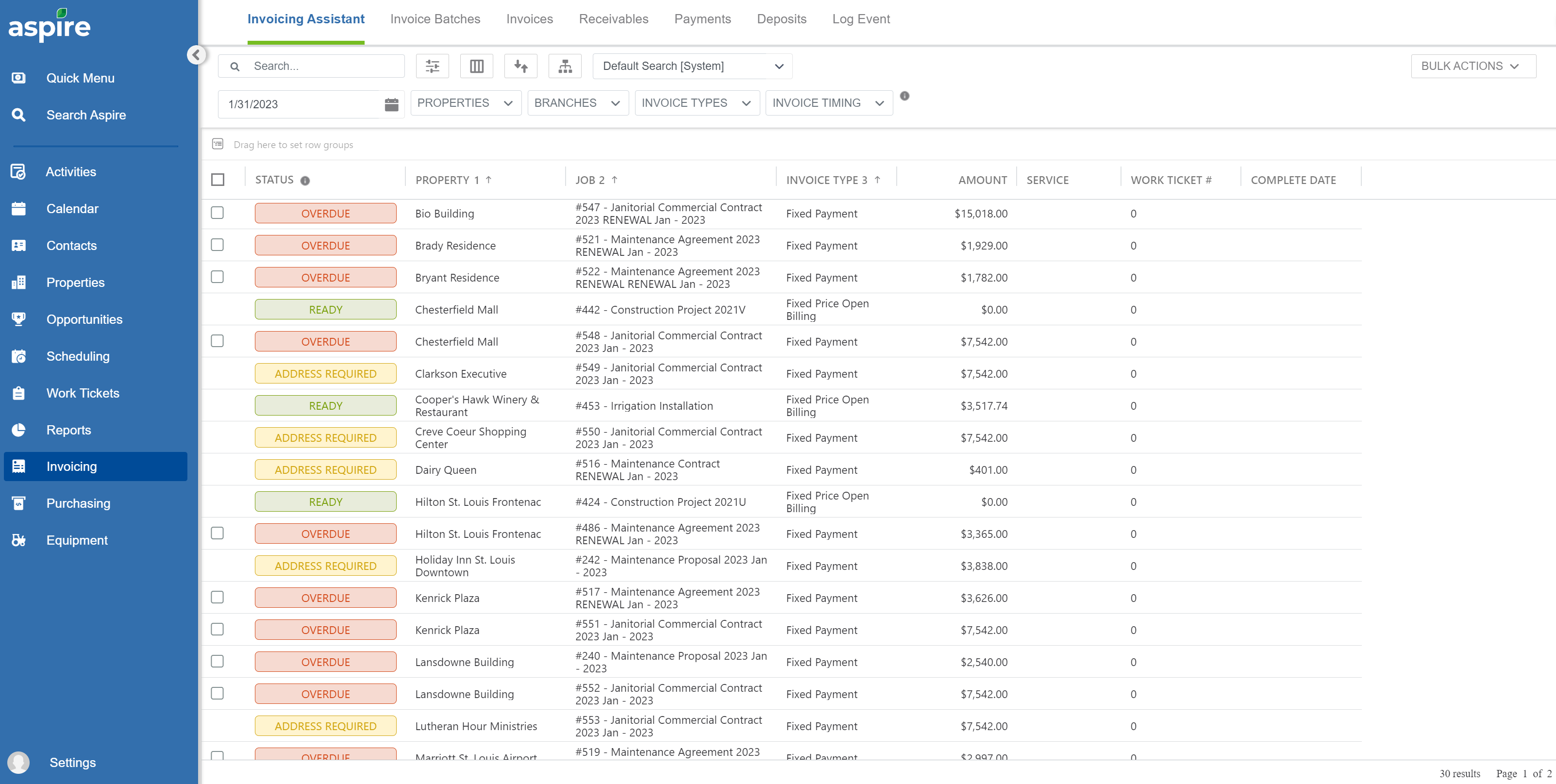Open the Work Tickets section in the sidebar
The image size is (1556, 784).
[83, 393]
